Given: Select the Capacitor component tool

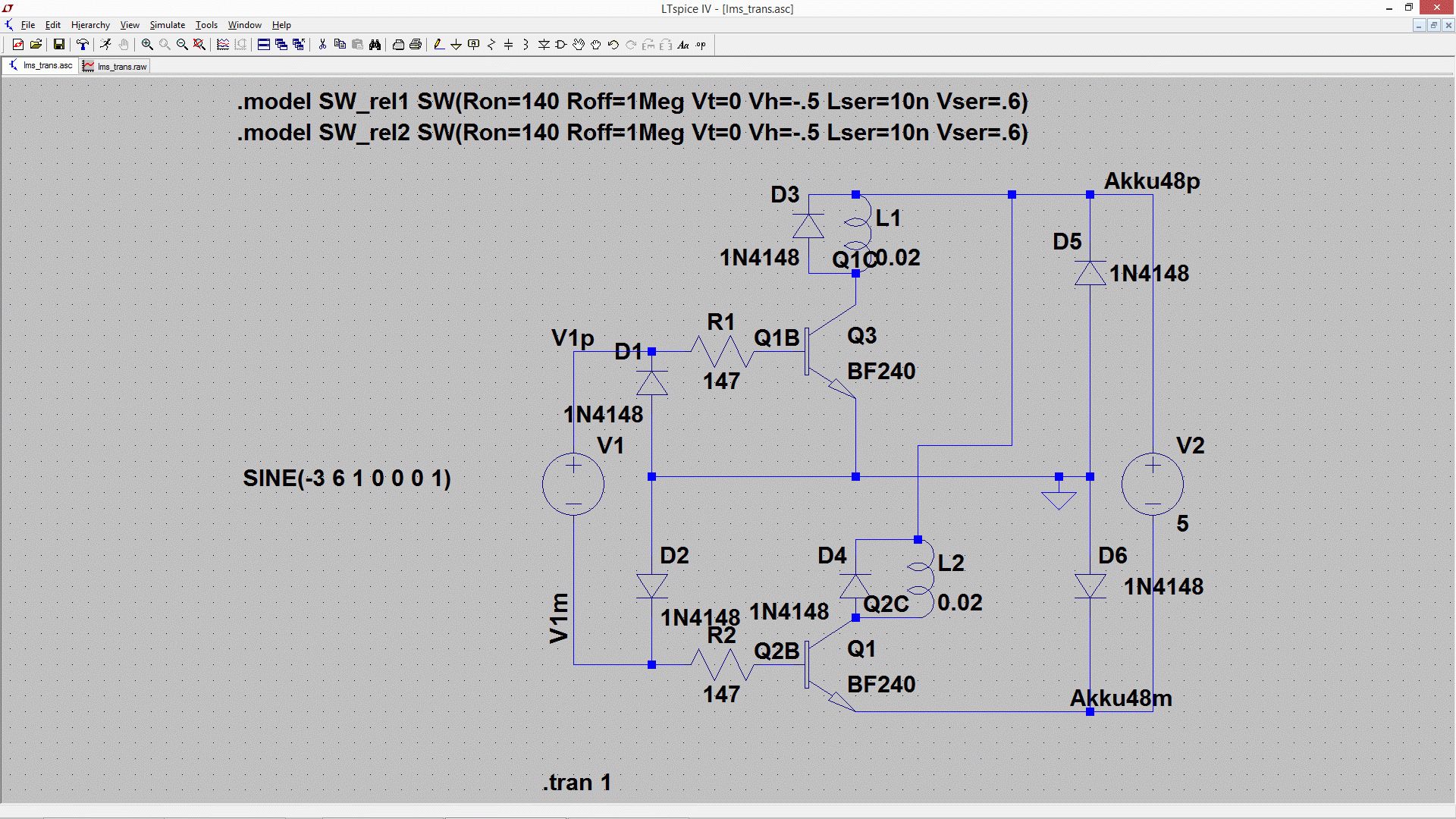Looking at the screenshot, I should pos(508,45).
